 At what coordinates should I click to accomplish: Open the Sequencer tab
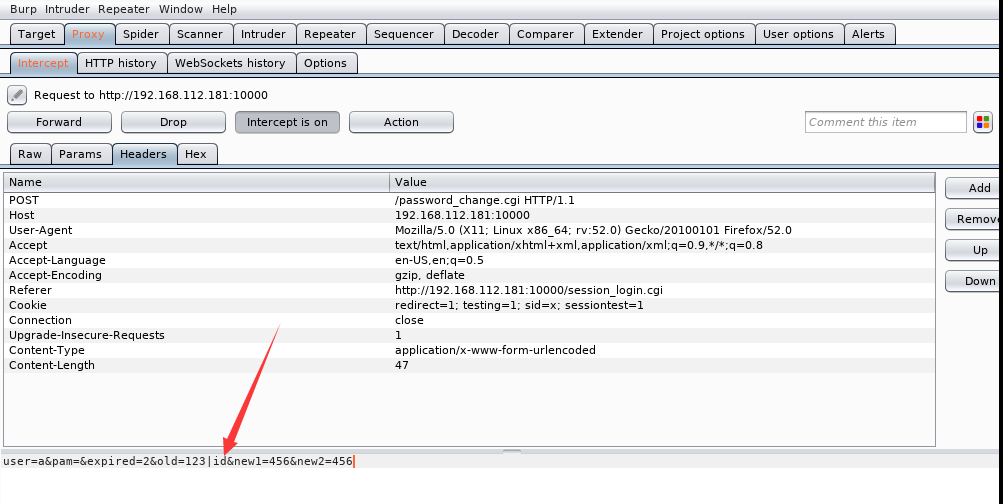click(404, 34)
